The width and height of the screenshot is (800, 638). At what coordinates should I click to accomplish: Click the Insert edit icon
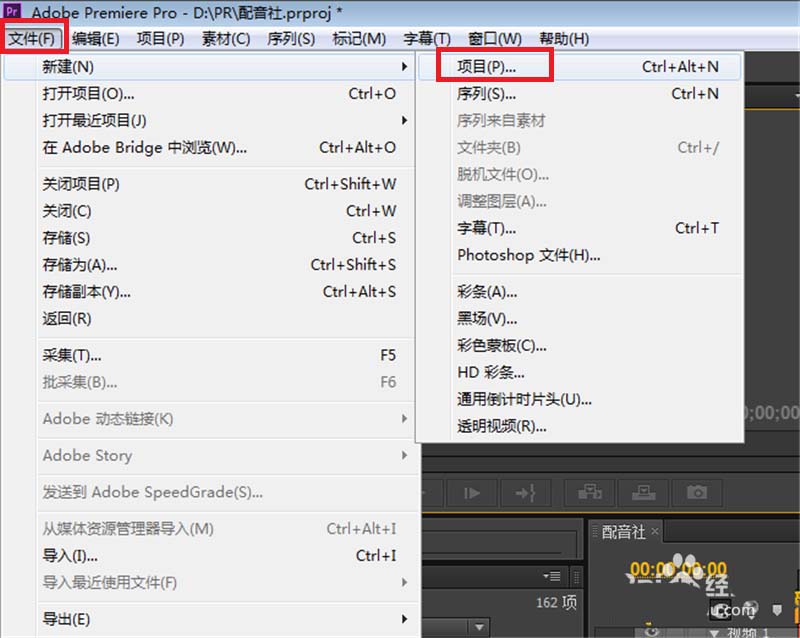coord(589,493)
